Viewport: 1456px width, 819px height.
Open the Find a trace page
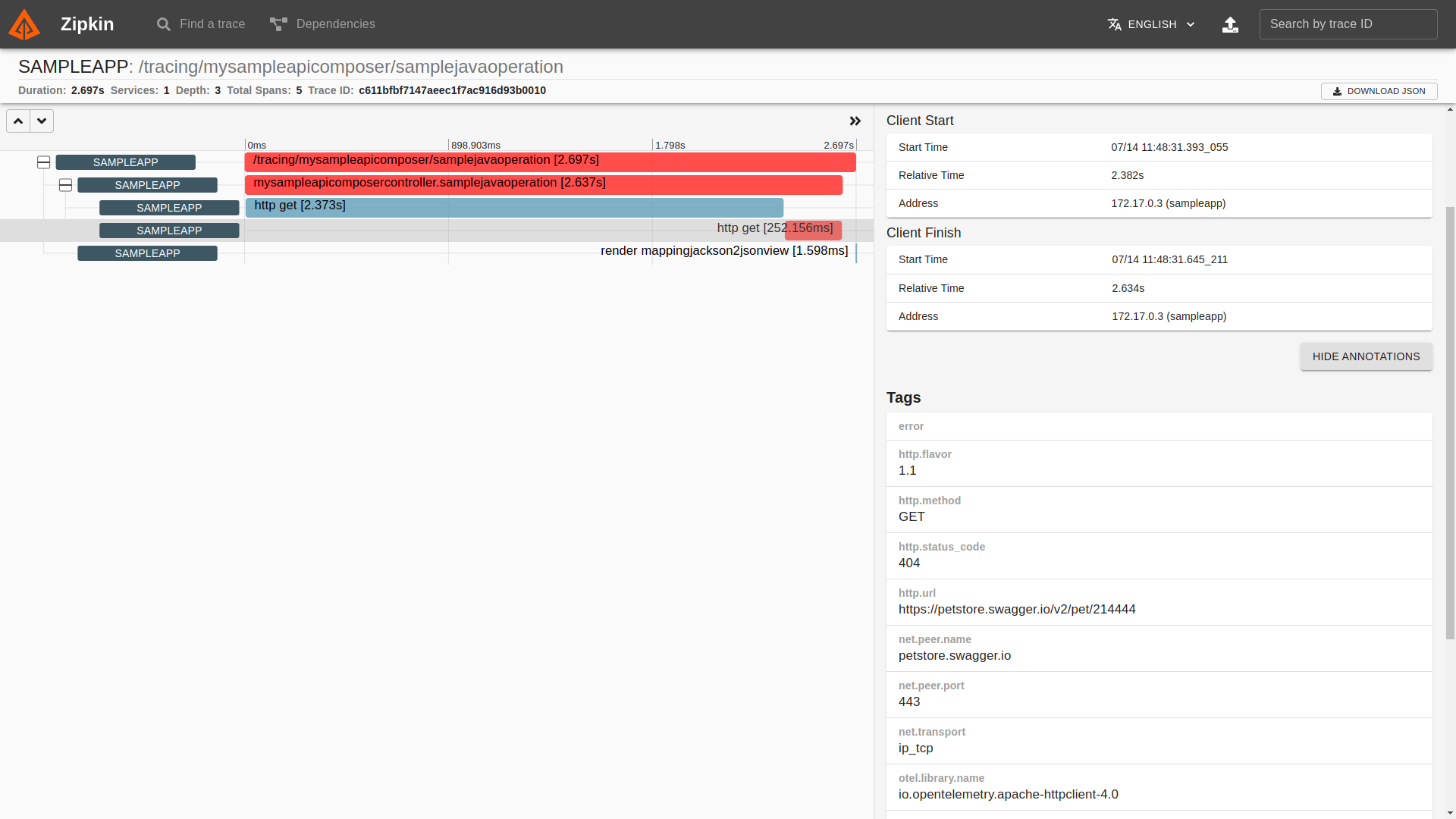(x=212, y=24)
